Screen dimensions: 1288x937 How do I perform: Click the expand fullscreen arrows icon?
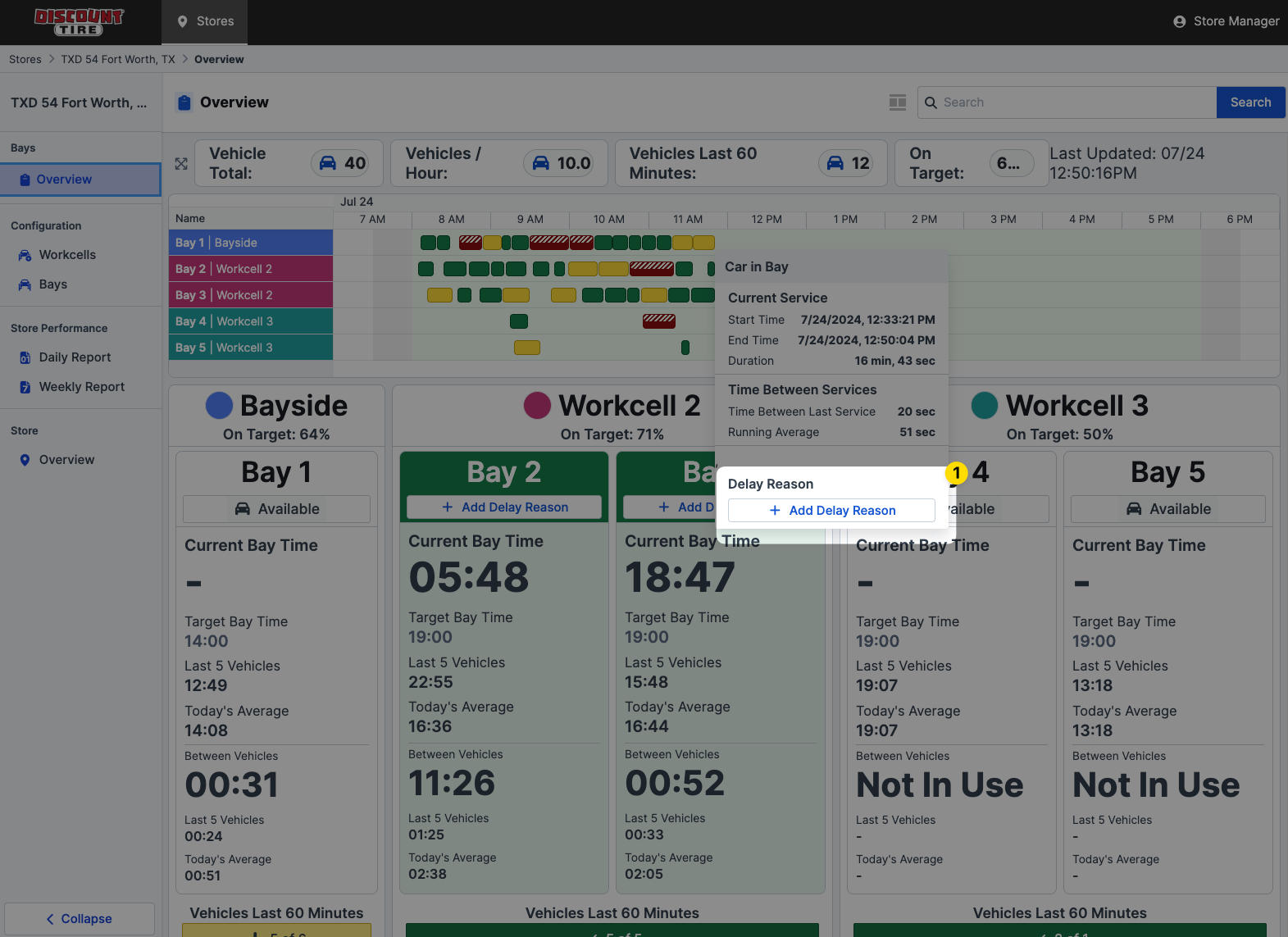pos(181,164)
